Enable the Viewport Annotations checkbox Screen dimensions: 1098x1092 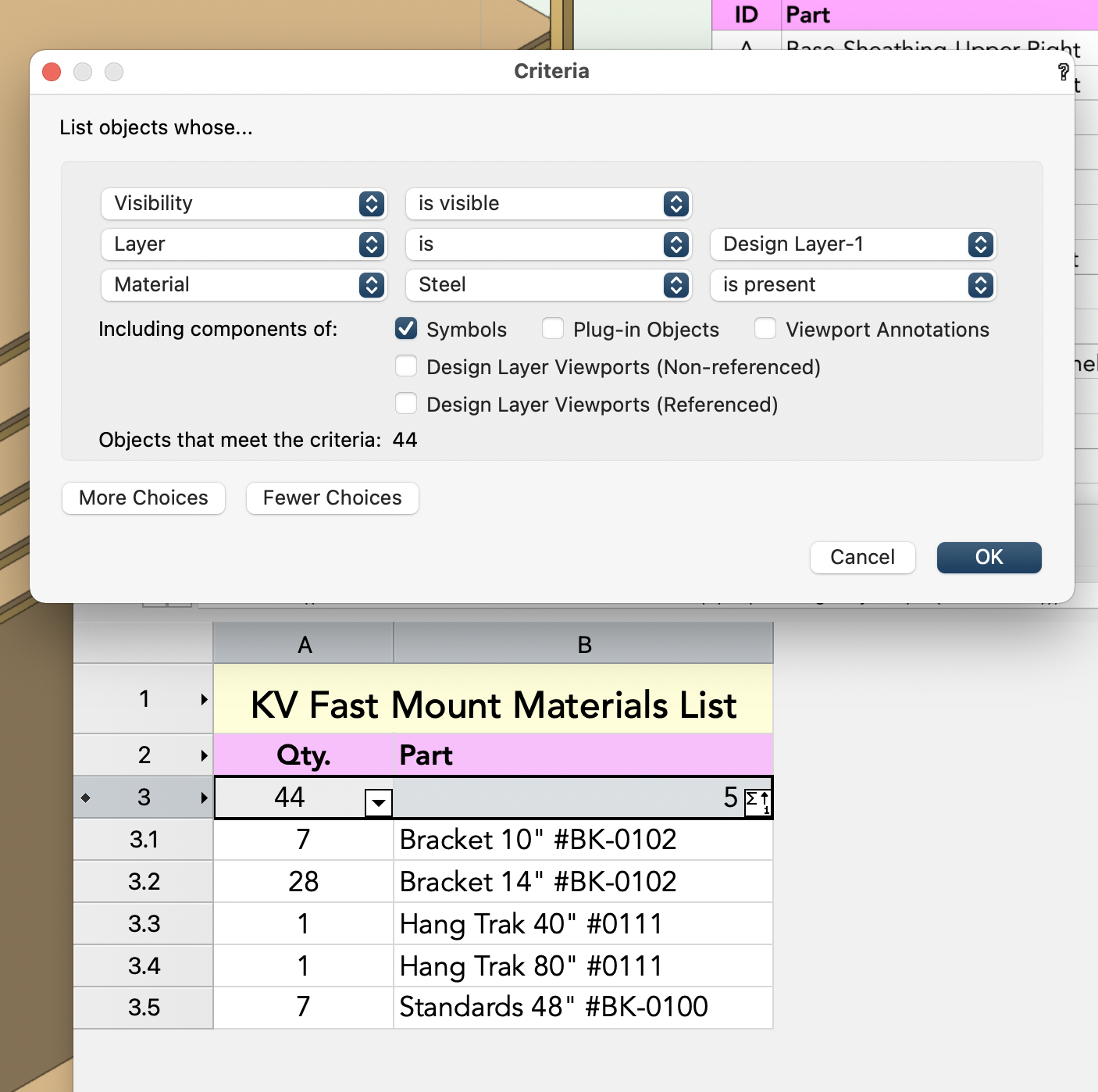tap(765, 329)
